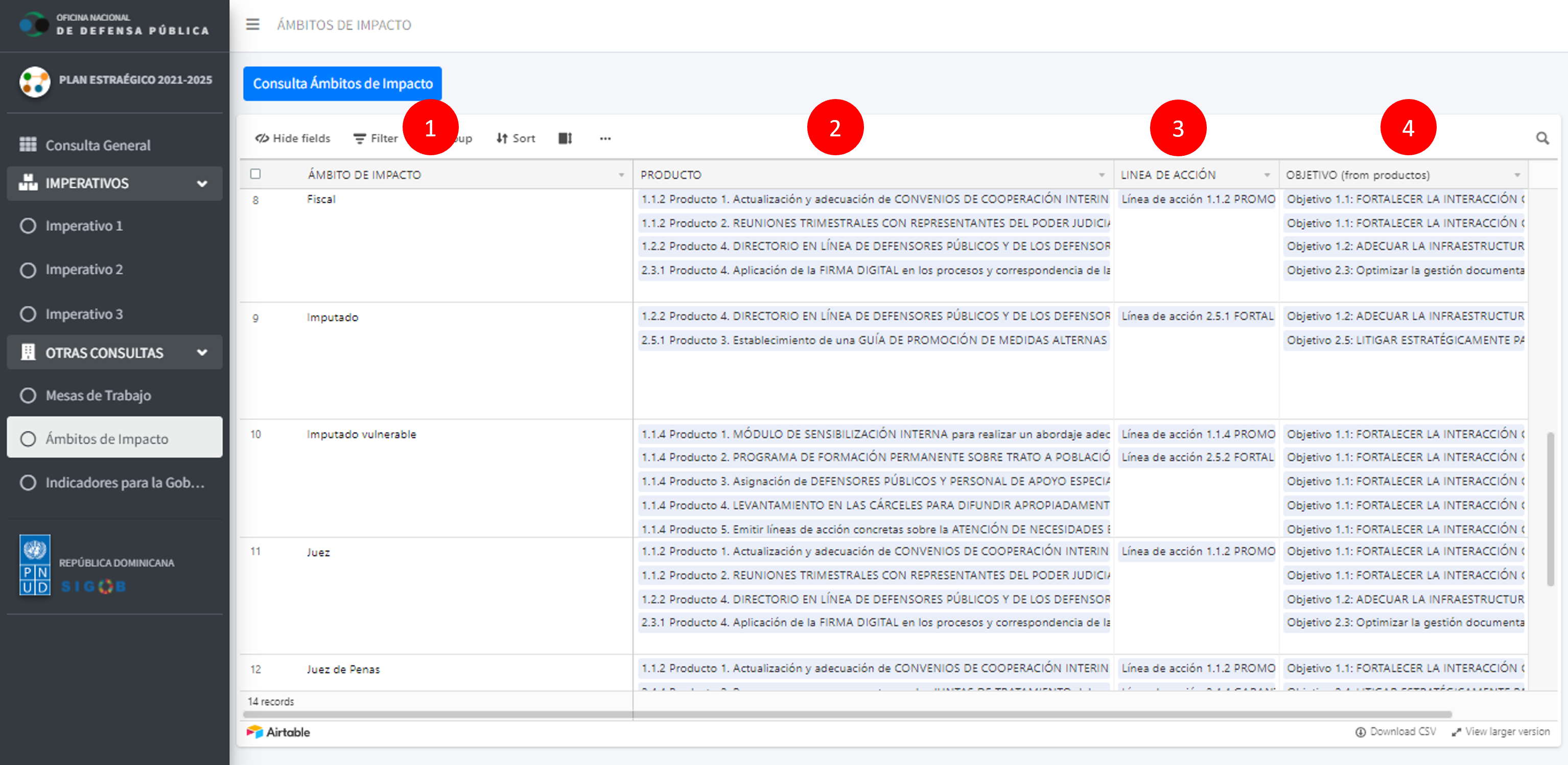Viewport: 1568px width, 765px height.
Task: Open OBJETIVO (from productos) column dropdown arrow
Action: pos(1517,175)
